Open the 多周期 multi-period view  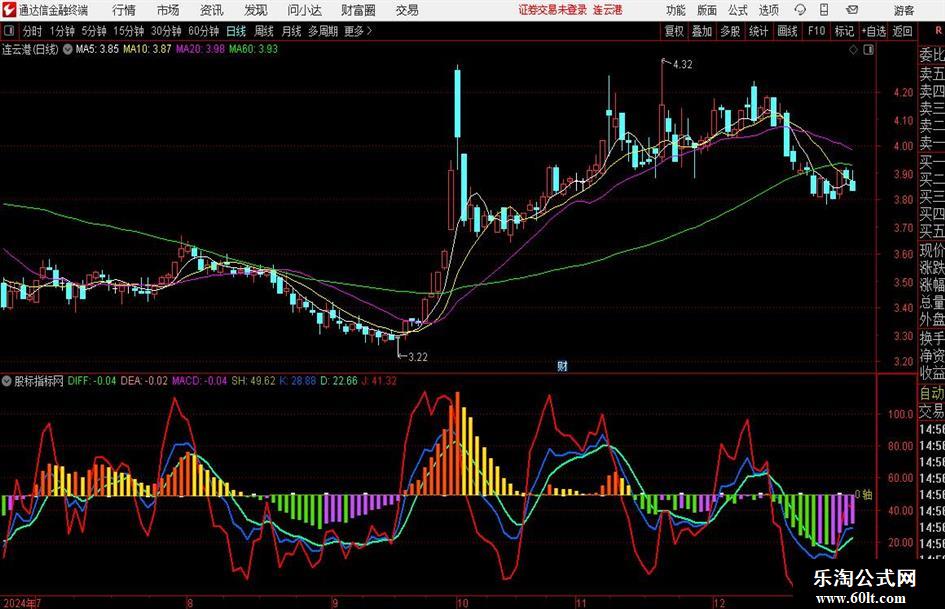click(323, 31)
